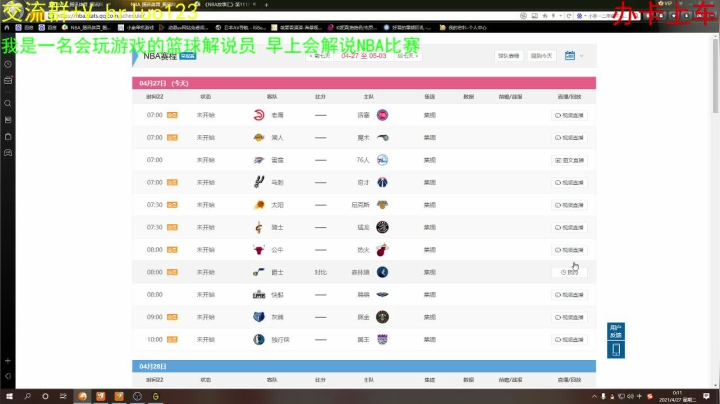
Task: Open the Windows Start menu
Action: [x=9, y=396]
